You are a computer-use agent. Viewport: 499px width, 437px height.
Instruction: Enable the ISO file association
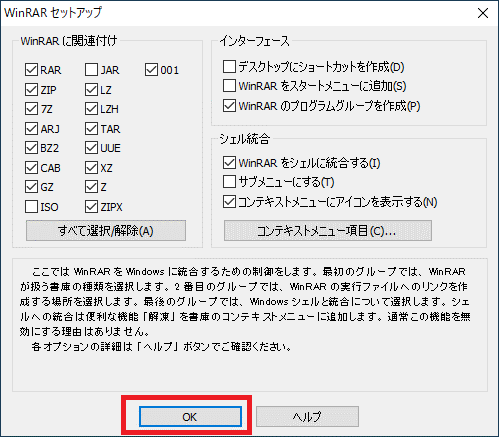[31, 207]
